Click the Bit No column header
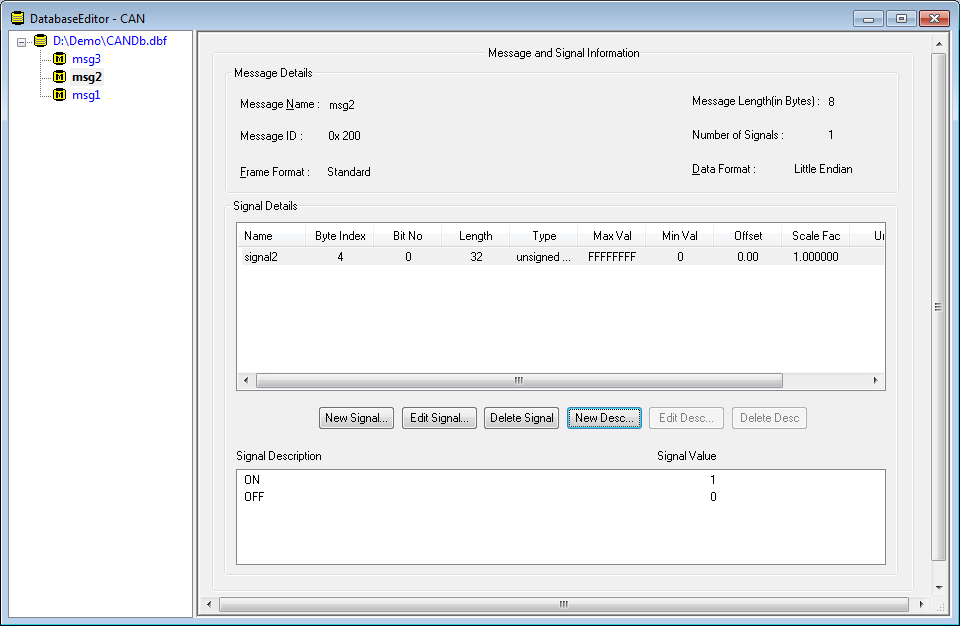The width and height of the screenshot is (960, 626). click(x=408, y=236)
